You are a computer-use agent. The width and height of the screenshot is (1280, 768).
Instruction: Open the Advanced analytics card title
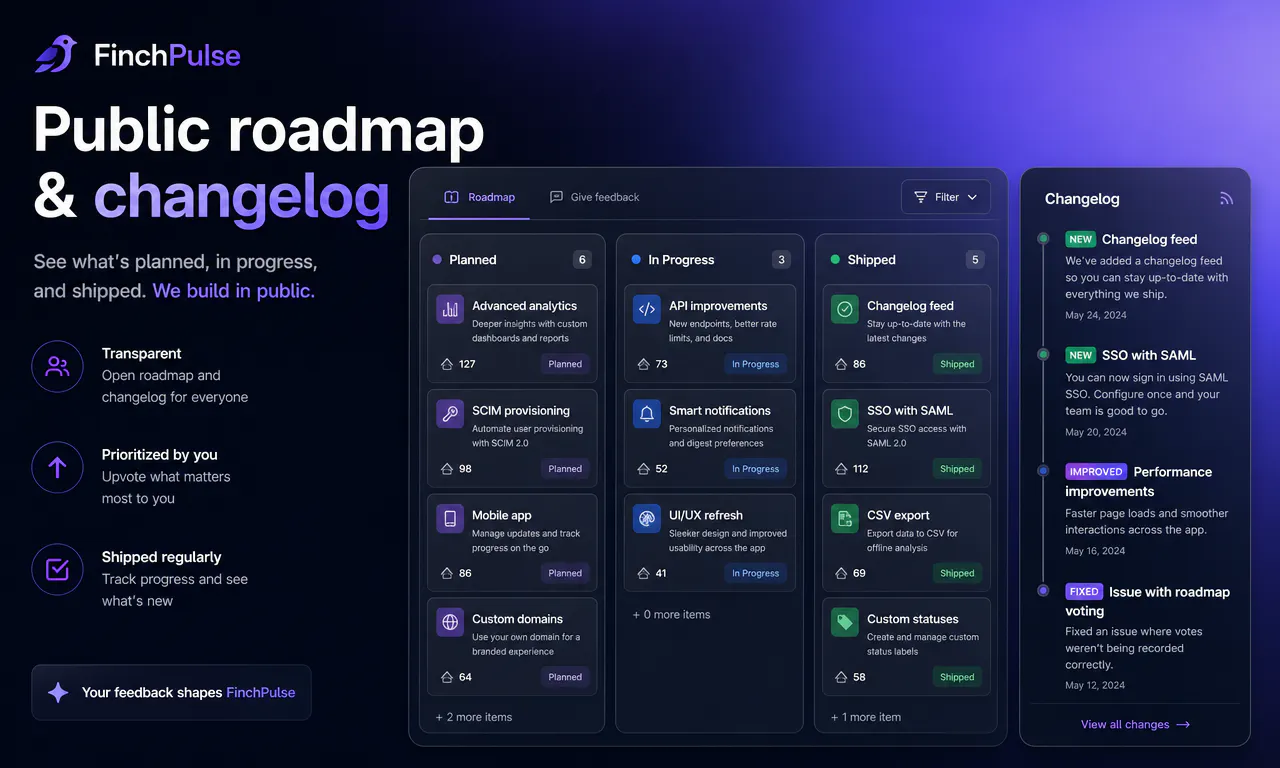[524, 306]
